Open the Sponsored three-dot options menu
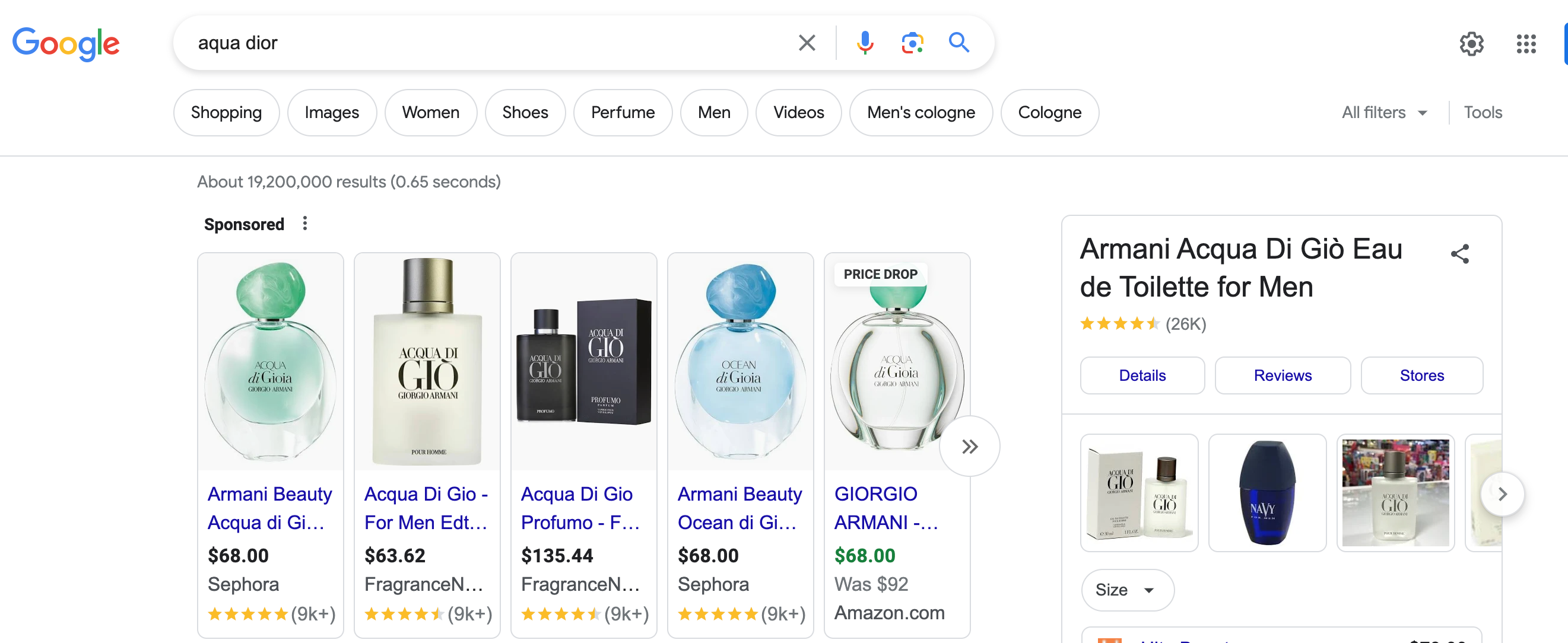This screenshot has height=643, width=1568. pyautogui.click(x=305, y=223)
